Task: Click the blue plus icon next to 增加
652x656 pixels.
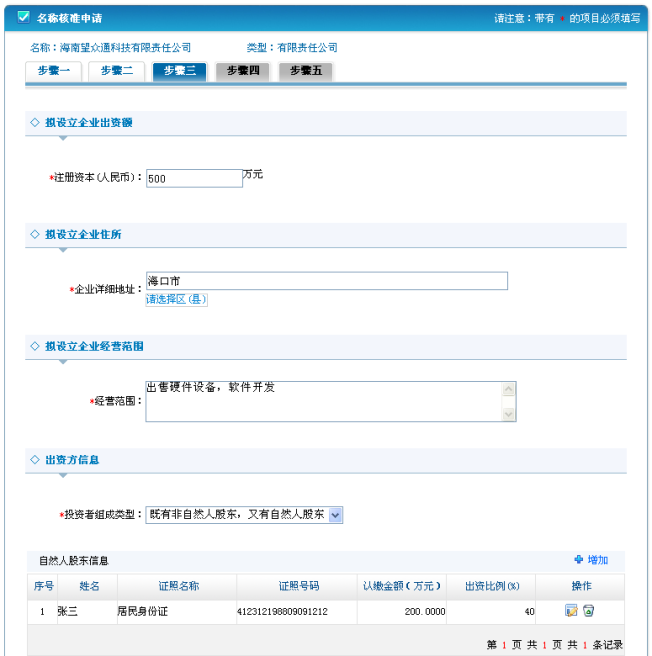Action: 579,559
